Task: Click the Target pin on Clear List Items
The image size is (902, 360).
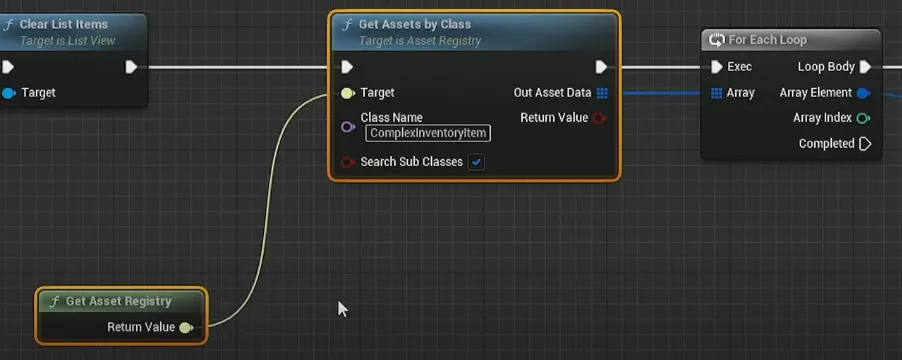Action: pyautogui.click(x=9, y=93)
